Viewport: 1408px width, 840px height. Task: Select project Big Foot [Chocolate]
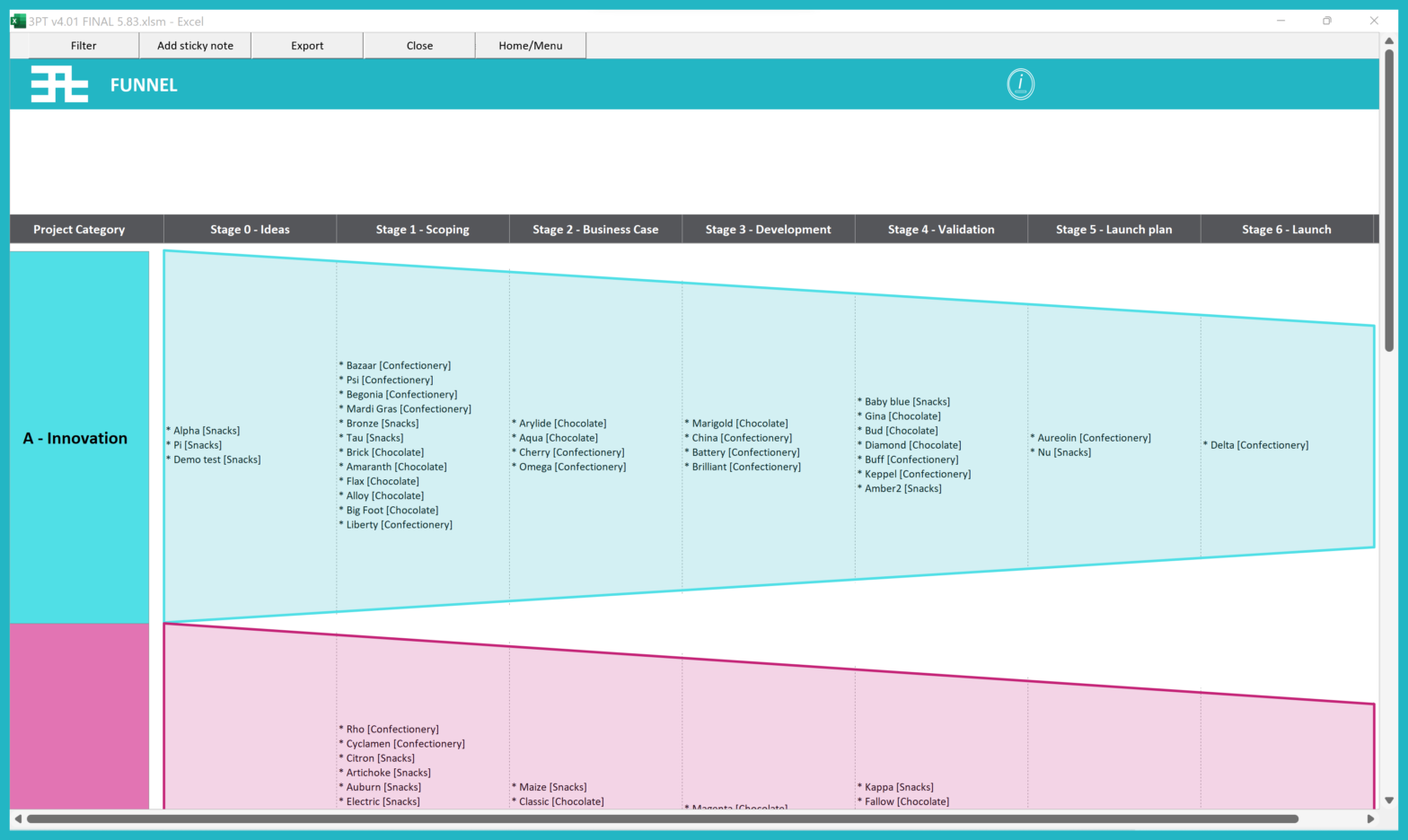pos(389,510)
